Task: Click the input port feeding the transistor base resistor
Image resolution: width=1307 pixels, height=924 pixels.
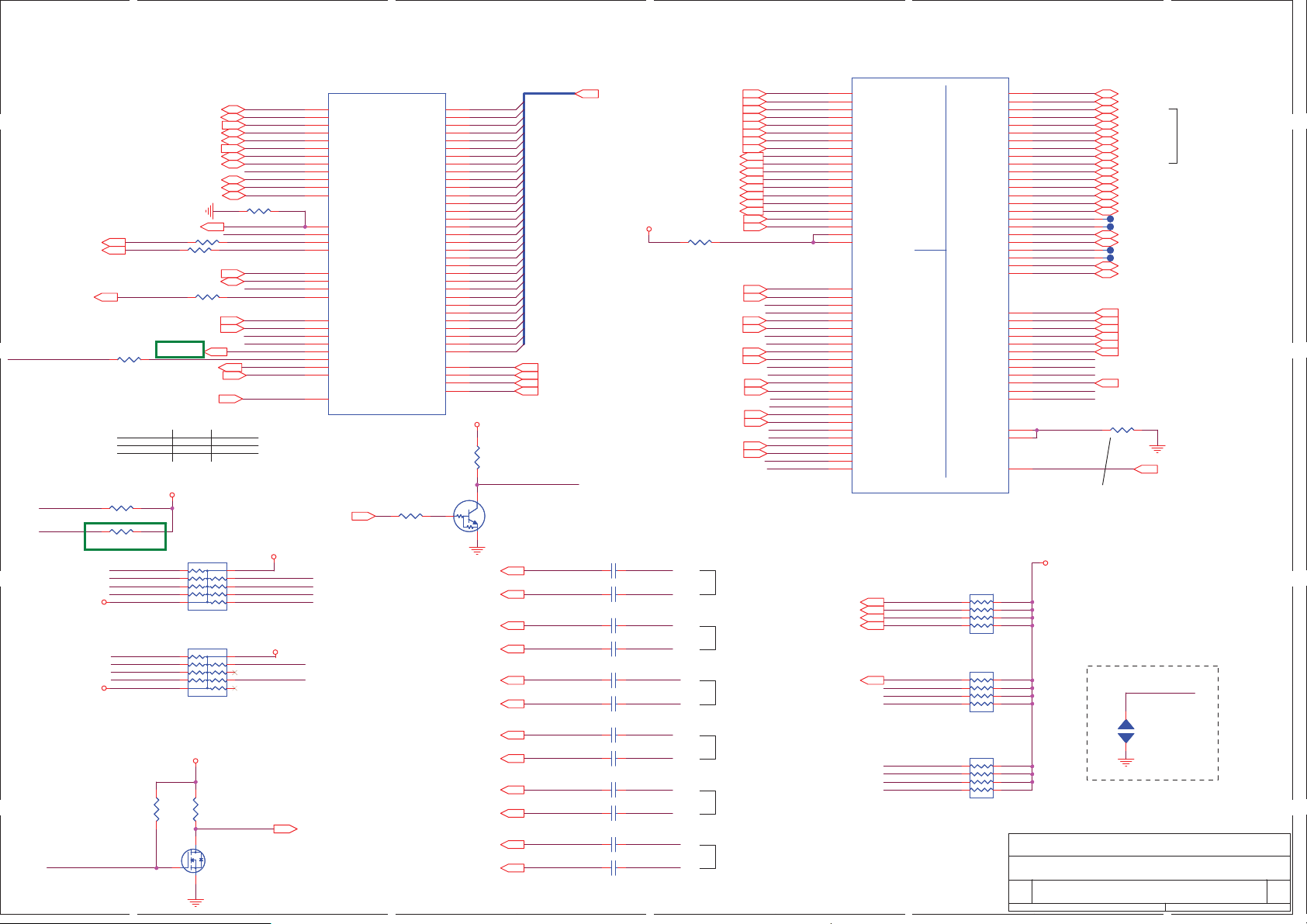Action: point(364,516)
